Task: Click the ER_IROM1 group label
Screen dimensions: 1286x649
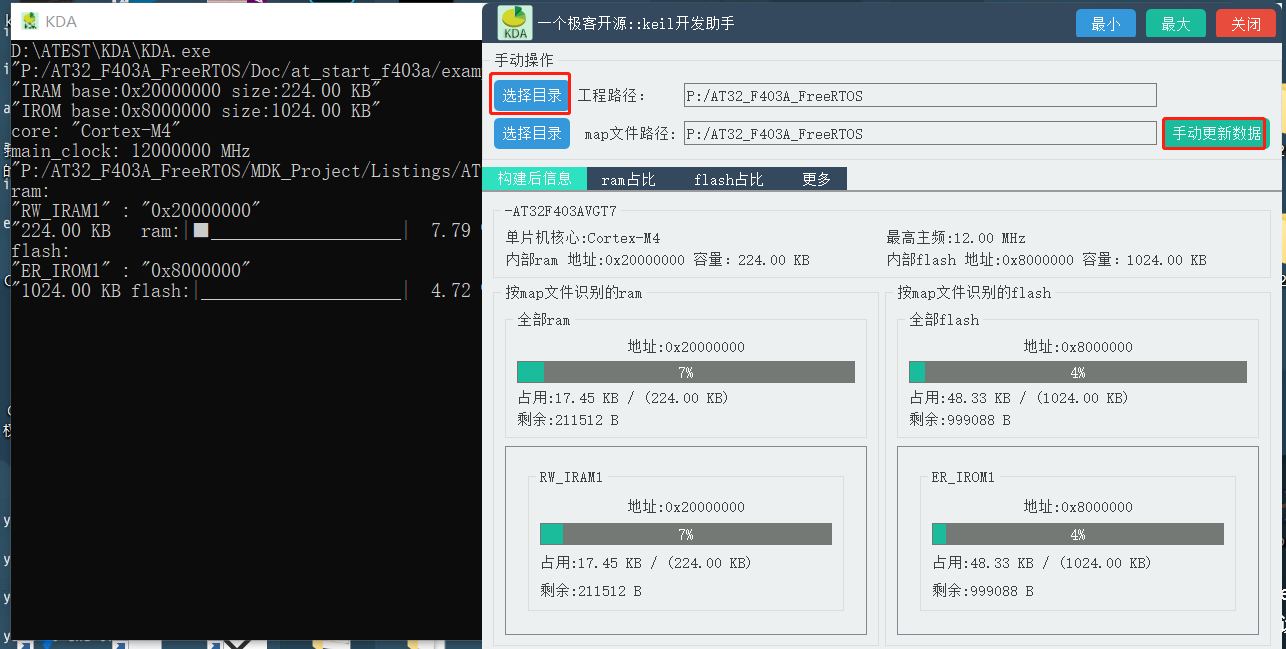Action: tap(963, 477)
